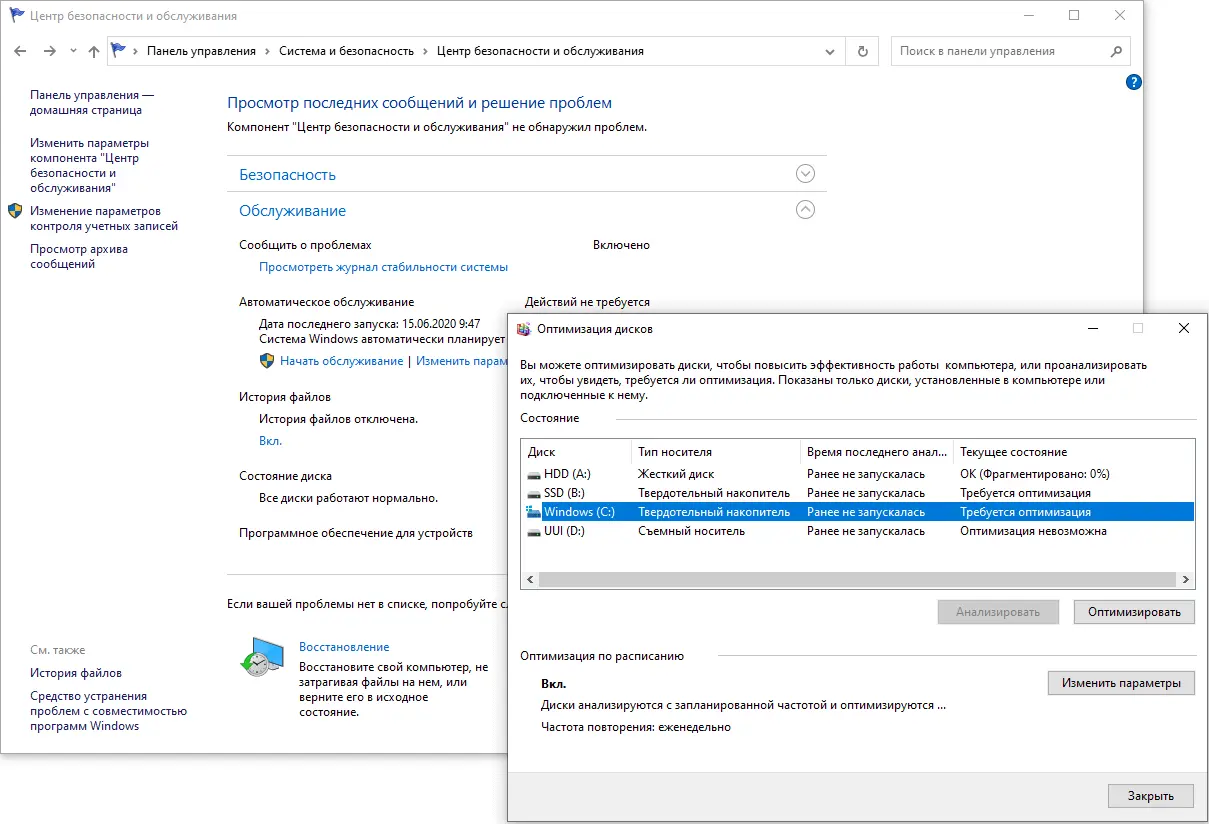Click the 'Обслуживание' section heading
Image resolution: width=1209 pixels, height=824 pixels.
292,211
